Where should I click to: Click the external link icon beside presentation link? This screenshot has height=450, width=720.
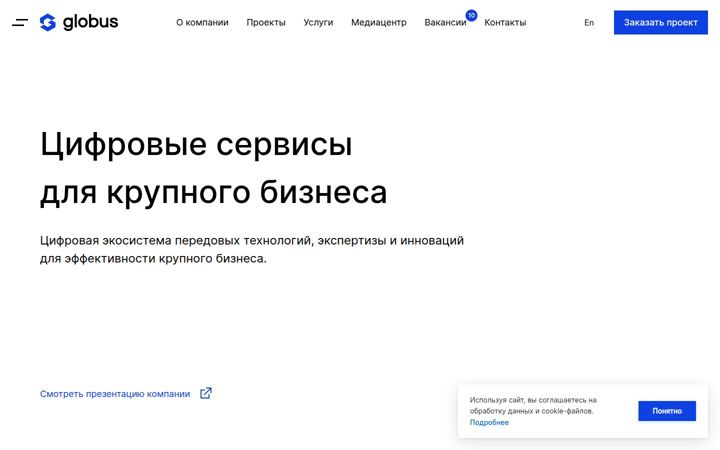206,393
